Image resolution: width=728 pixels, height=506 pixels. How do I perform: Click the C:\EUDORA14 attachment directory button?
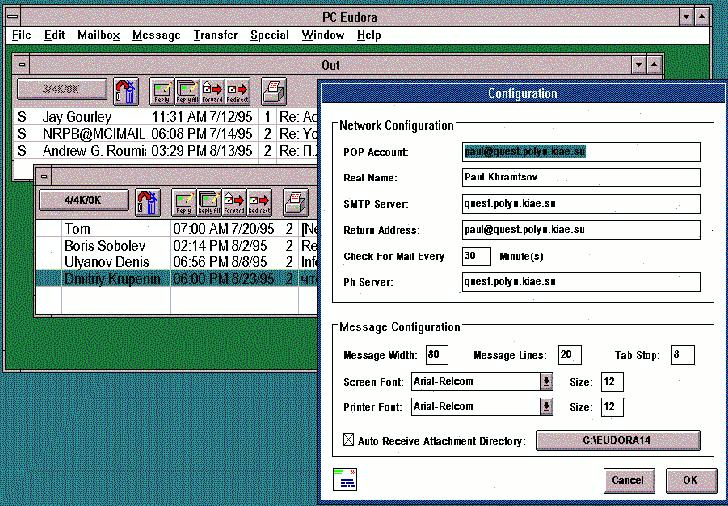(x=618, y=440)
